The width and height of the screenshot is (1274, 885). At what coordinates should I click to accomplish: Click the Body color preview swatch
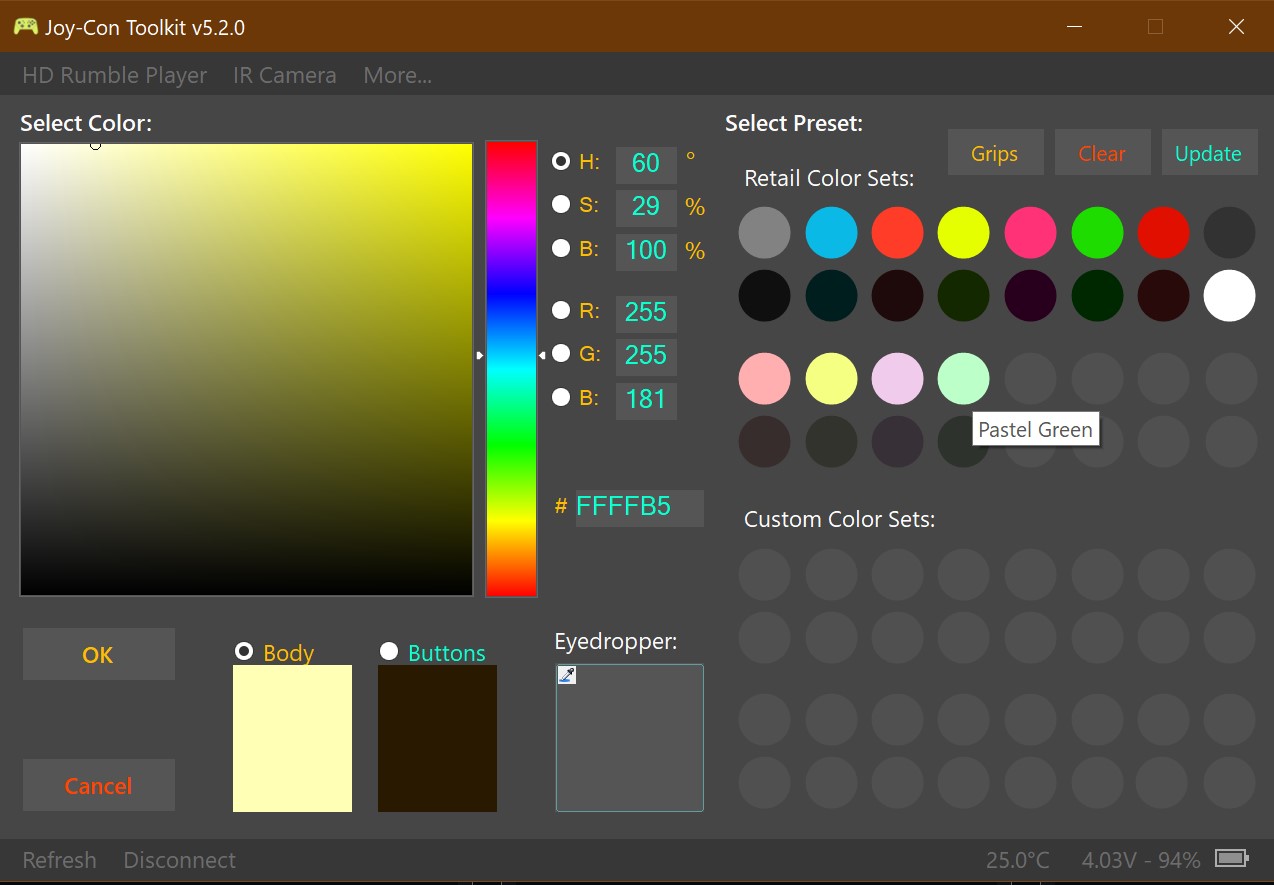pos(292,738)
